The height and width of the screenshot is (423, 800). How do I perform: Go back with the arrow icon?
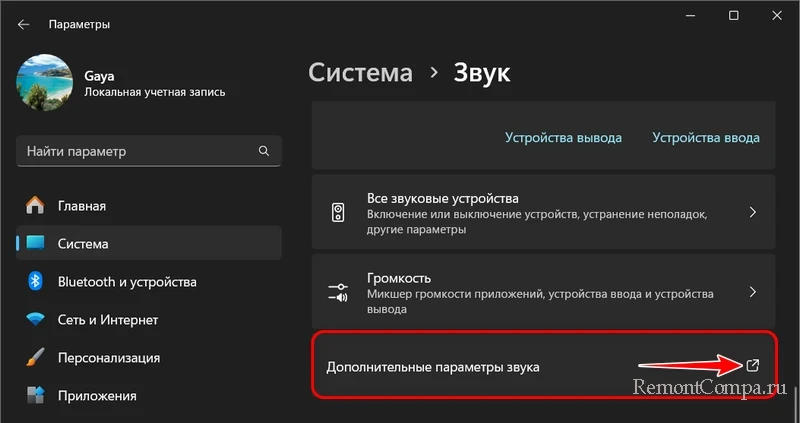[x=23, y=24]
